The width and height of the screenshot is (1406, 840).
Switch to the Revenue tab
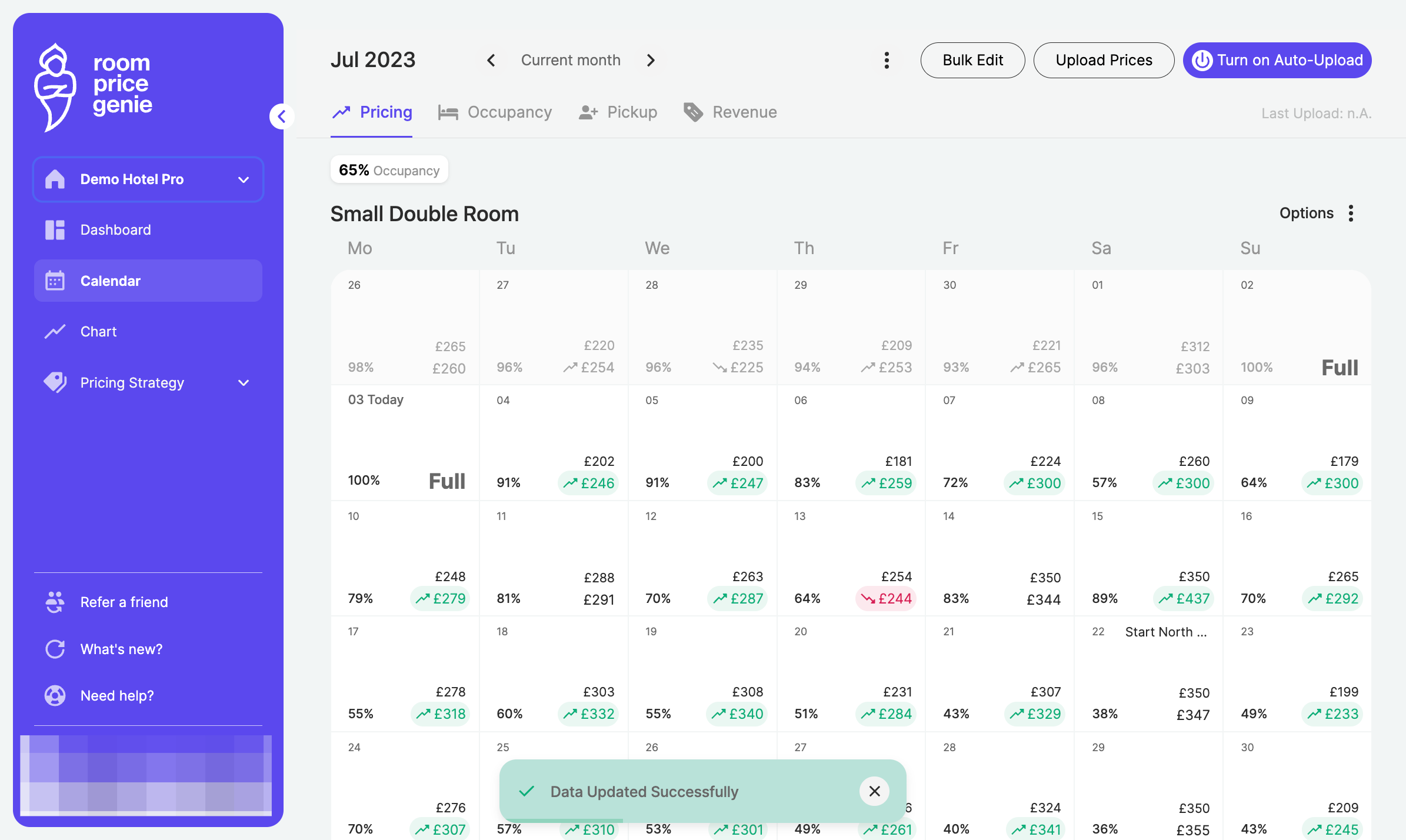pos(730,112)
